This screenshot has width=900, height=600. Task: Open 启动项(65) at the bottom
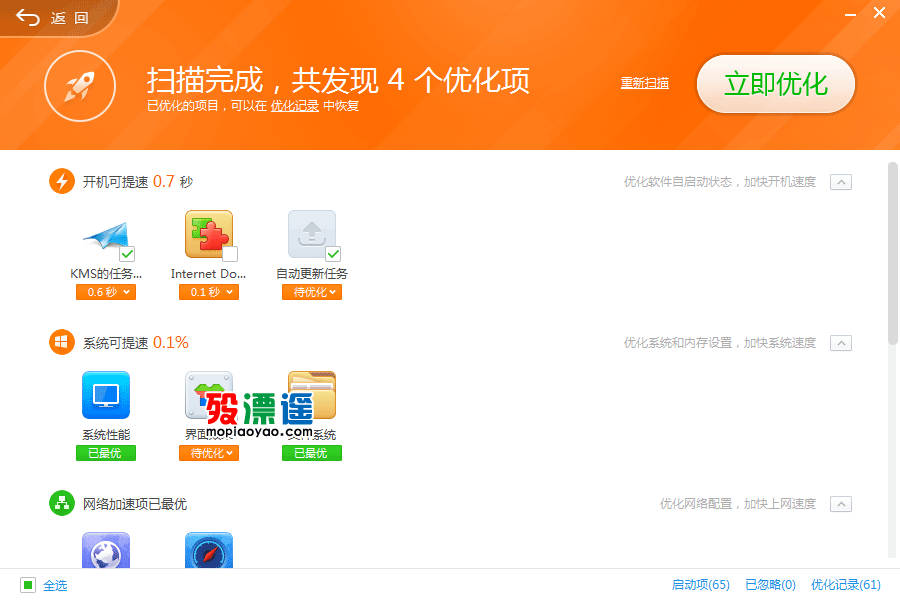click(x=701, y=584)
